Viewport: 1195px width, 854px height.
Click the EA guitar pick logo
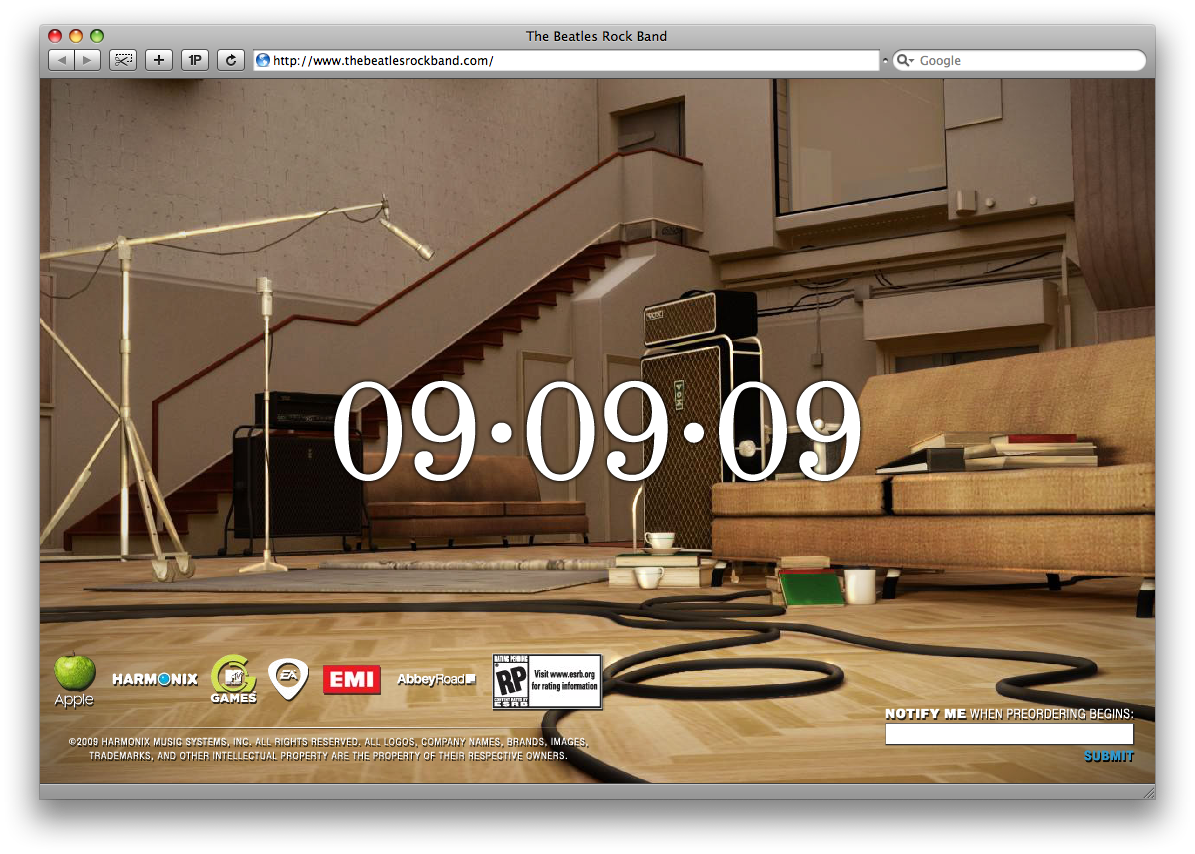(288, 677)
